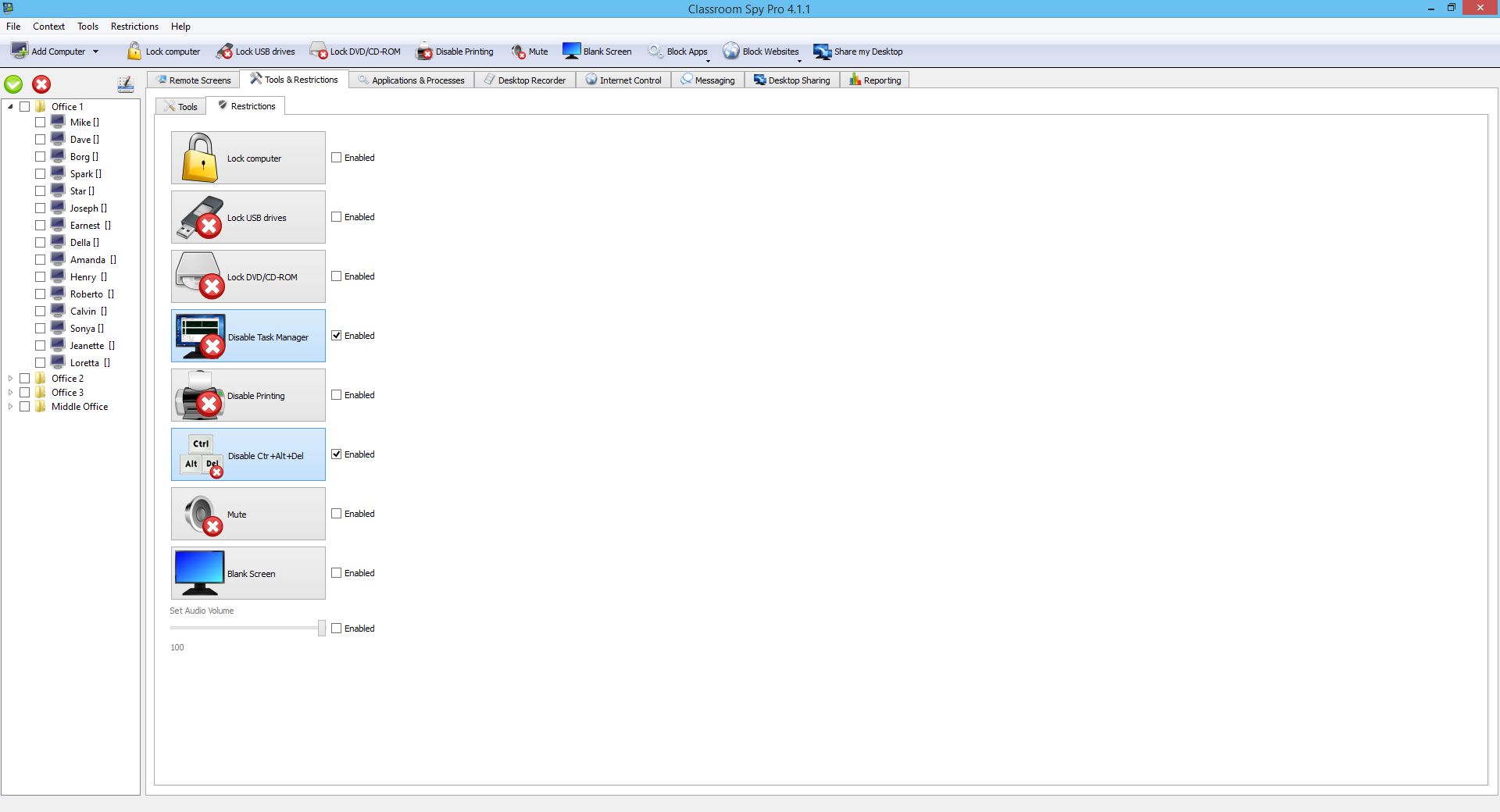Open the Restrictions menu
This screenshot has width=1500, height=812.
[134, 27]
